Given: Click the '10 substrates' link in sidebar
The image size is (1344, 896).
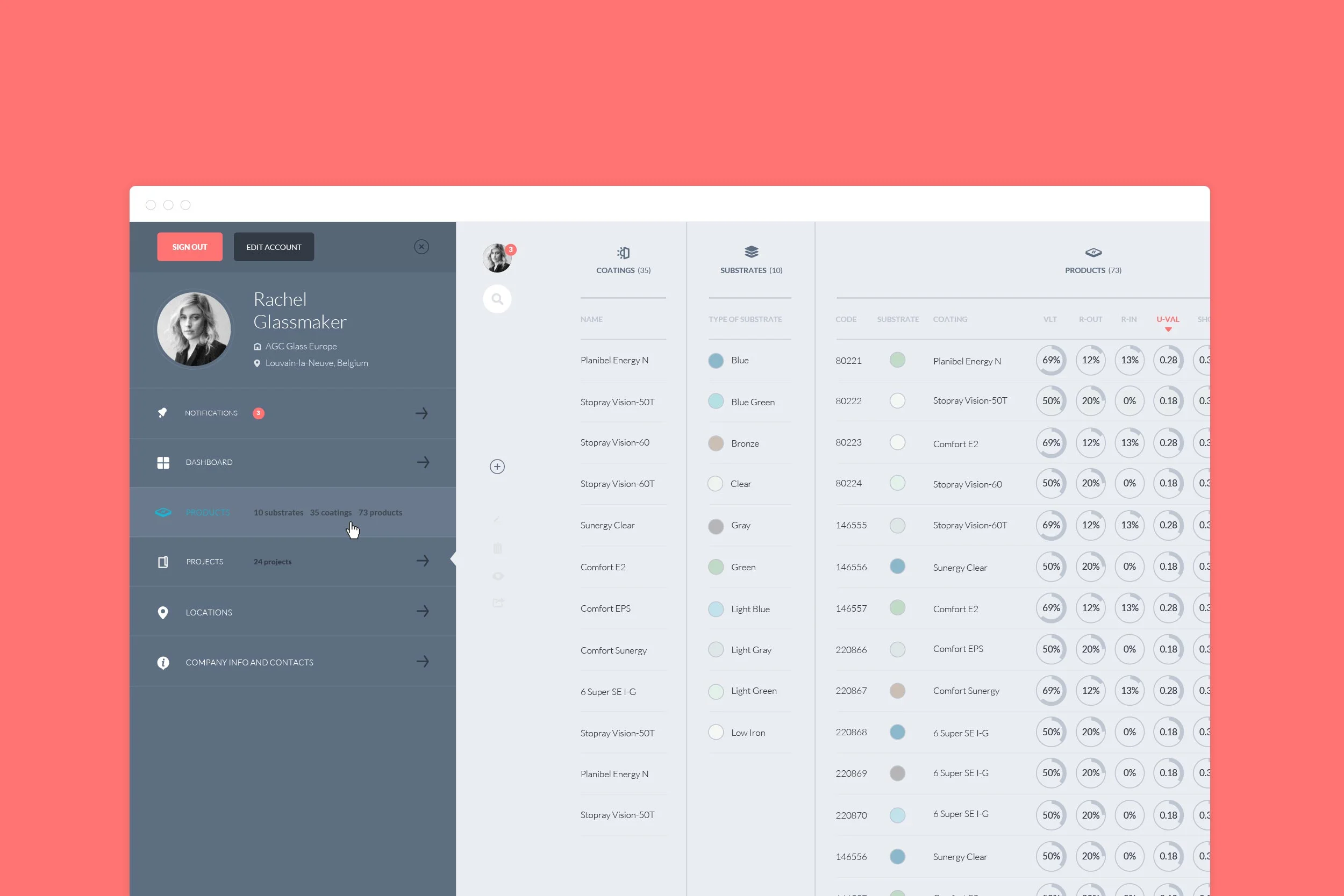Looking at the screenshot, I should coord(278,513).
